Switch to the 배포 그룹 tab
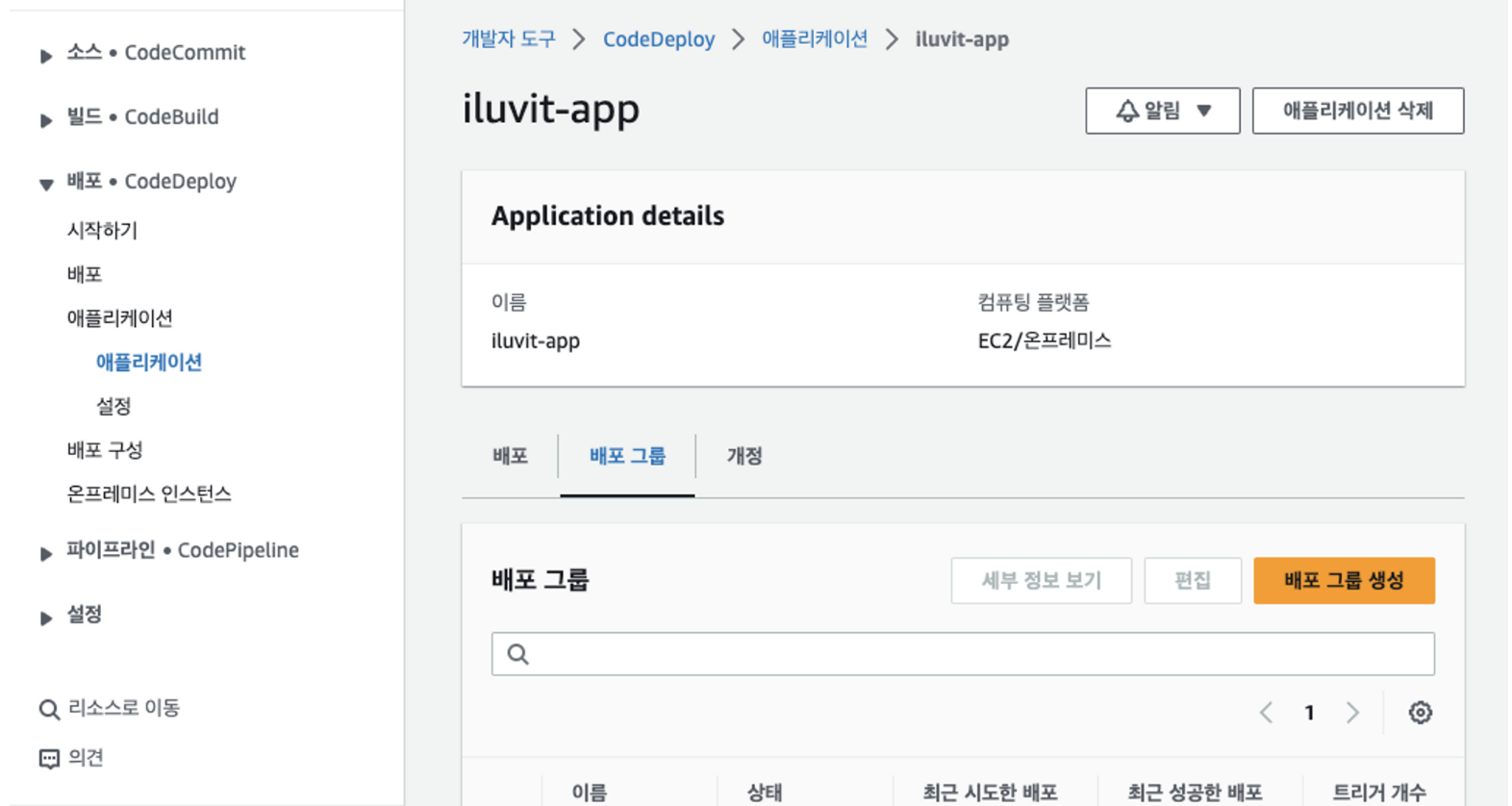Viewport: 1512px width, 806px height. [x=627, y=457]
